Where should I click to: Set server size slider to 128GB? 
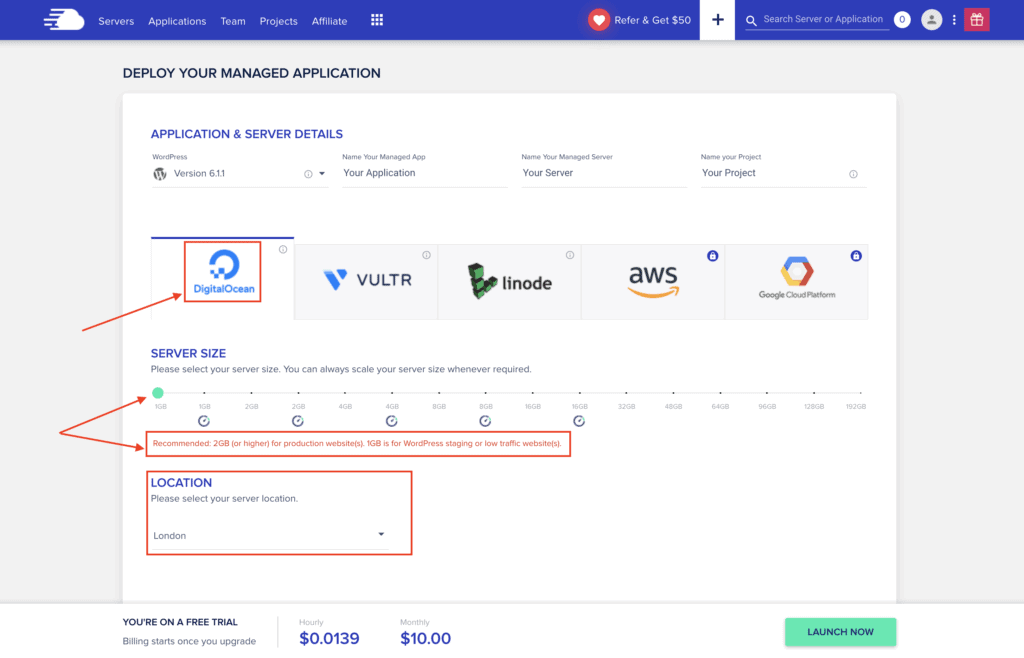(814, 393)
